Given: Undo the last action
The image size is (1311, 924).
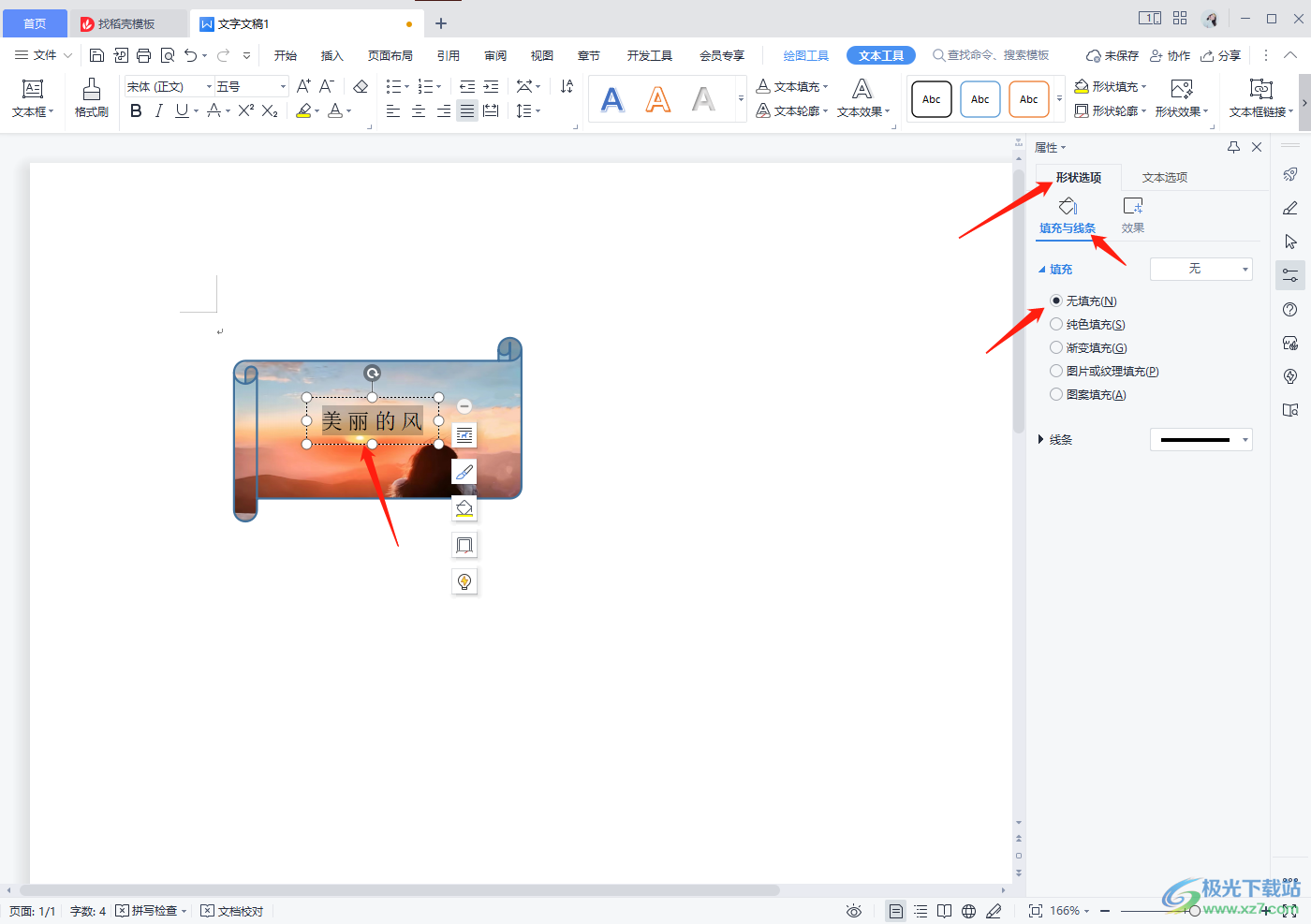Looking at the screenshot, I should [191, 55].
